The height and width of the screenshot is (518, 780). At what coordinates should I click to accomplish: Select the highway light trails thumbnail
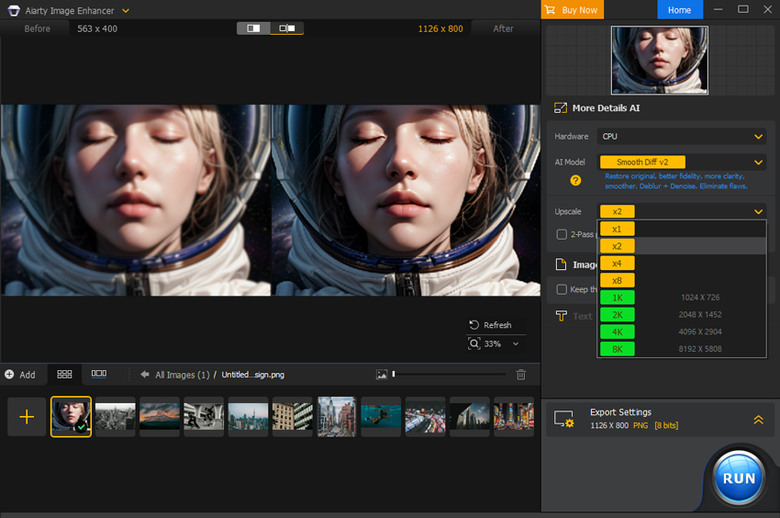(425, 416)
